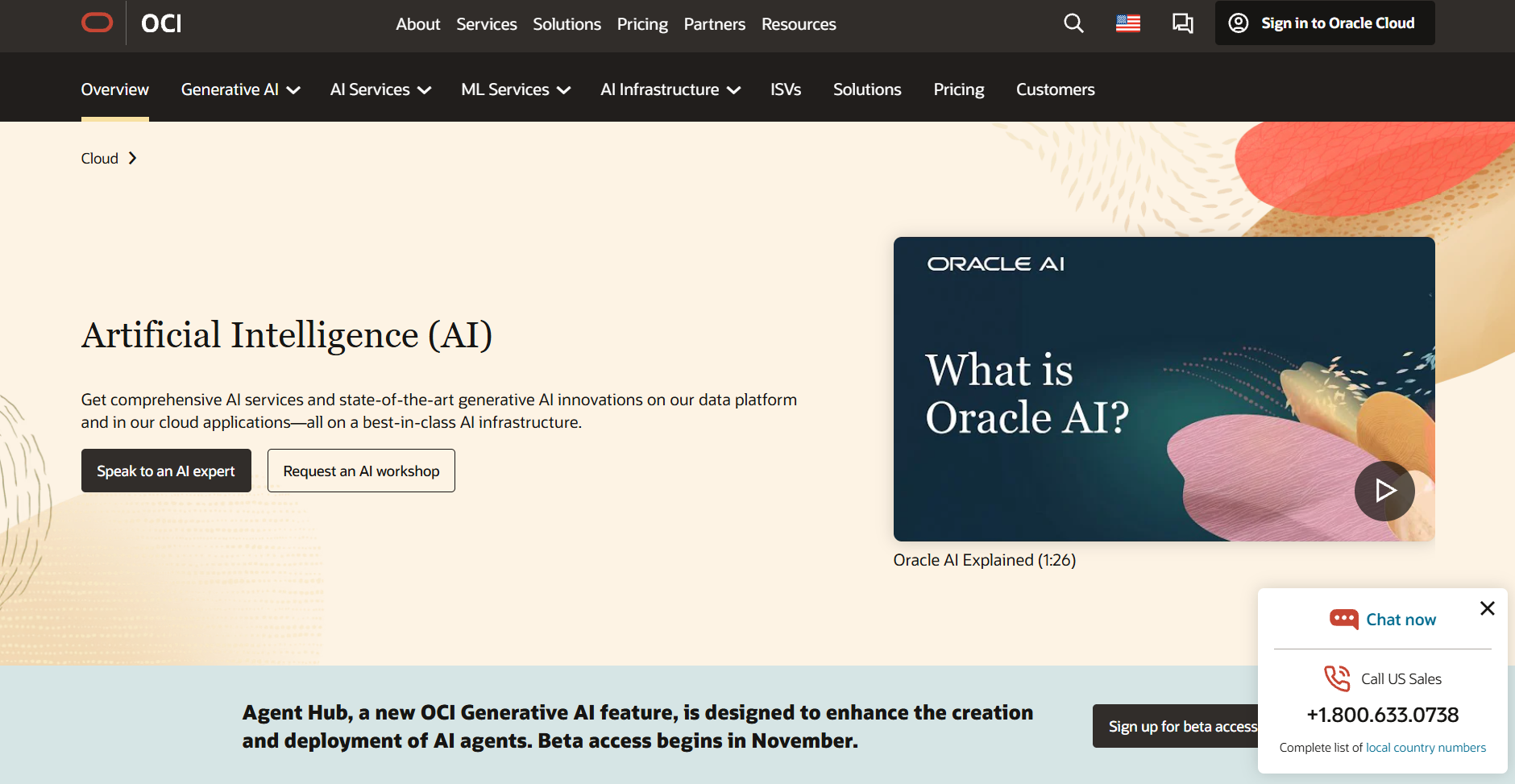This screenshot has height=784, width=1515.
Task: Click Speak to an AI expert
Action: pyautogui.click(x=165, y=470)
